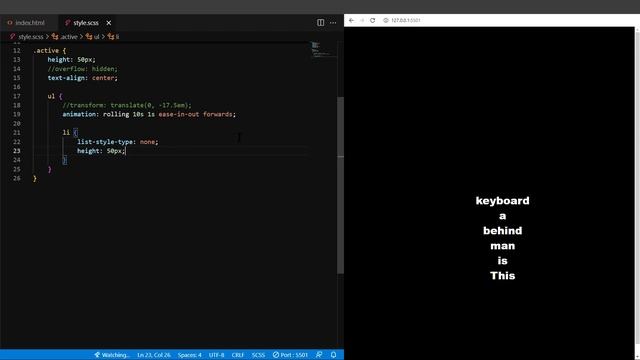This screenshot has height=360, width=640.
Task: Change end of line sequence CRLF
Action: (x=238, y=355)
